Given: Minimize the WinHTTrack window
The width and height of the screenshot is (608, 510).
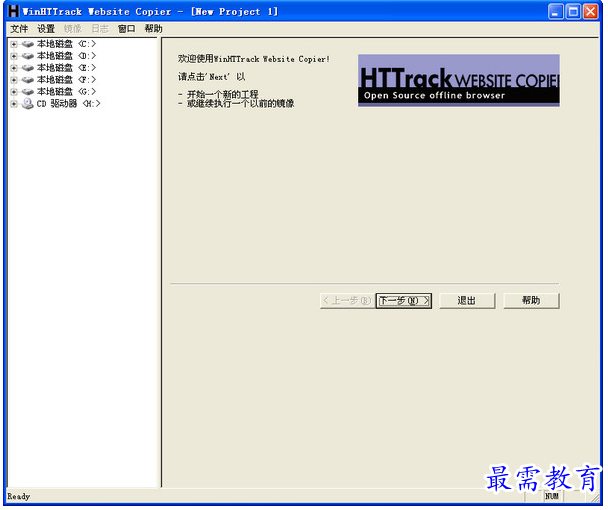Looking at the screenshot, I should point(556,12).
